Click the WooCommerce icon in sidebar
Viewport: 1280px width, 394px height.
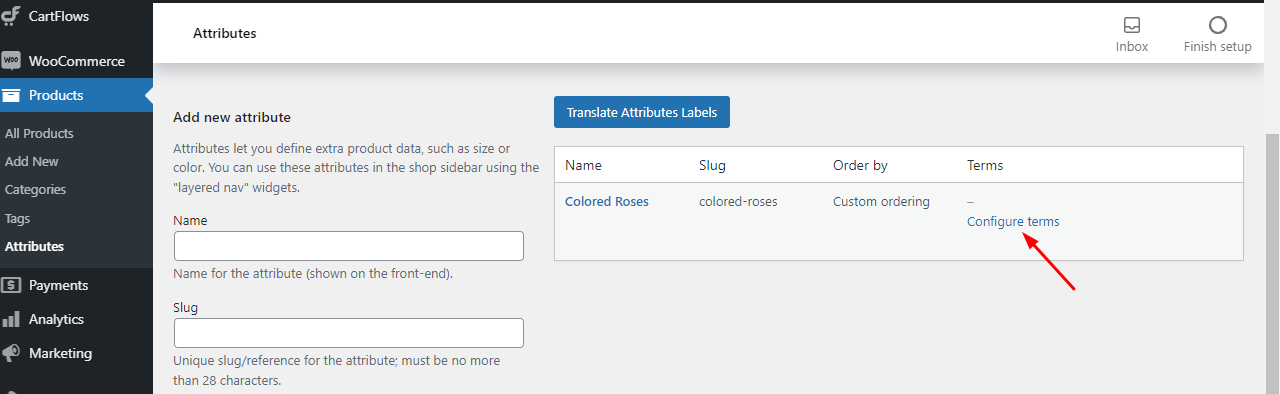click(11, 61)
